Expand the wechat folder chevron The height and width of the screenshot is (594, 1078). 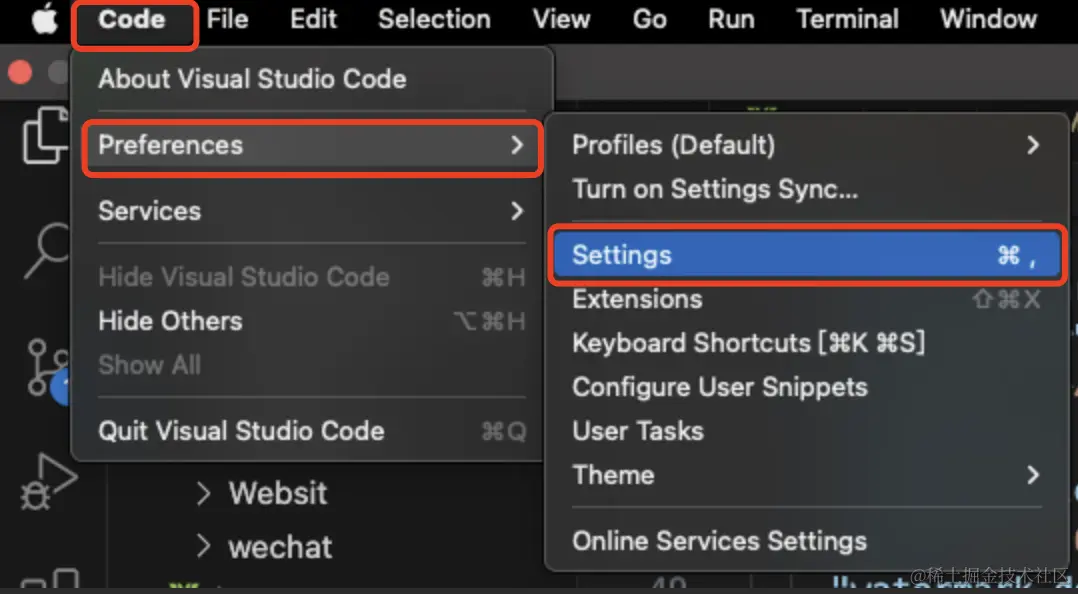pos(204,547)
